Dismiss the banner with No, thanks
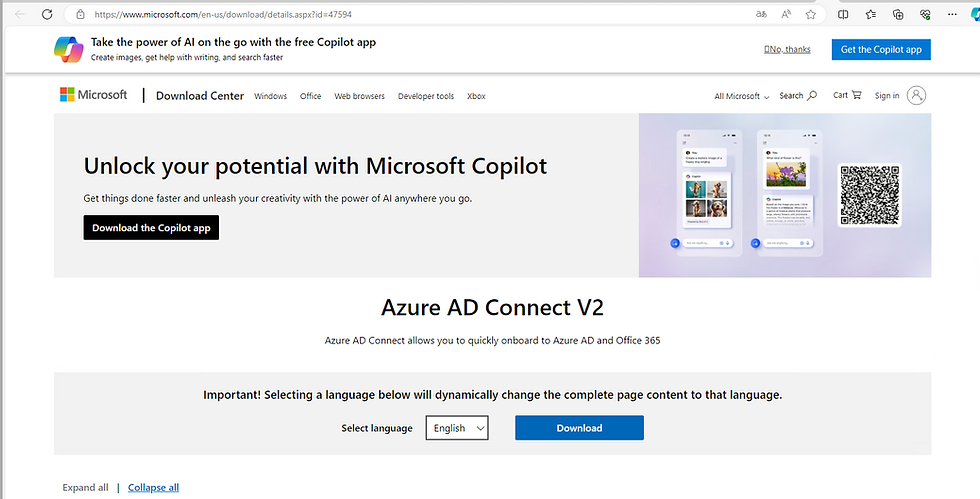Viewport: 980px width, 499px height. 787,49
